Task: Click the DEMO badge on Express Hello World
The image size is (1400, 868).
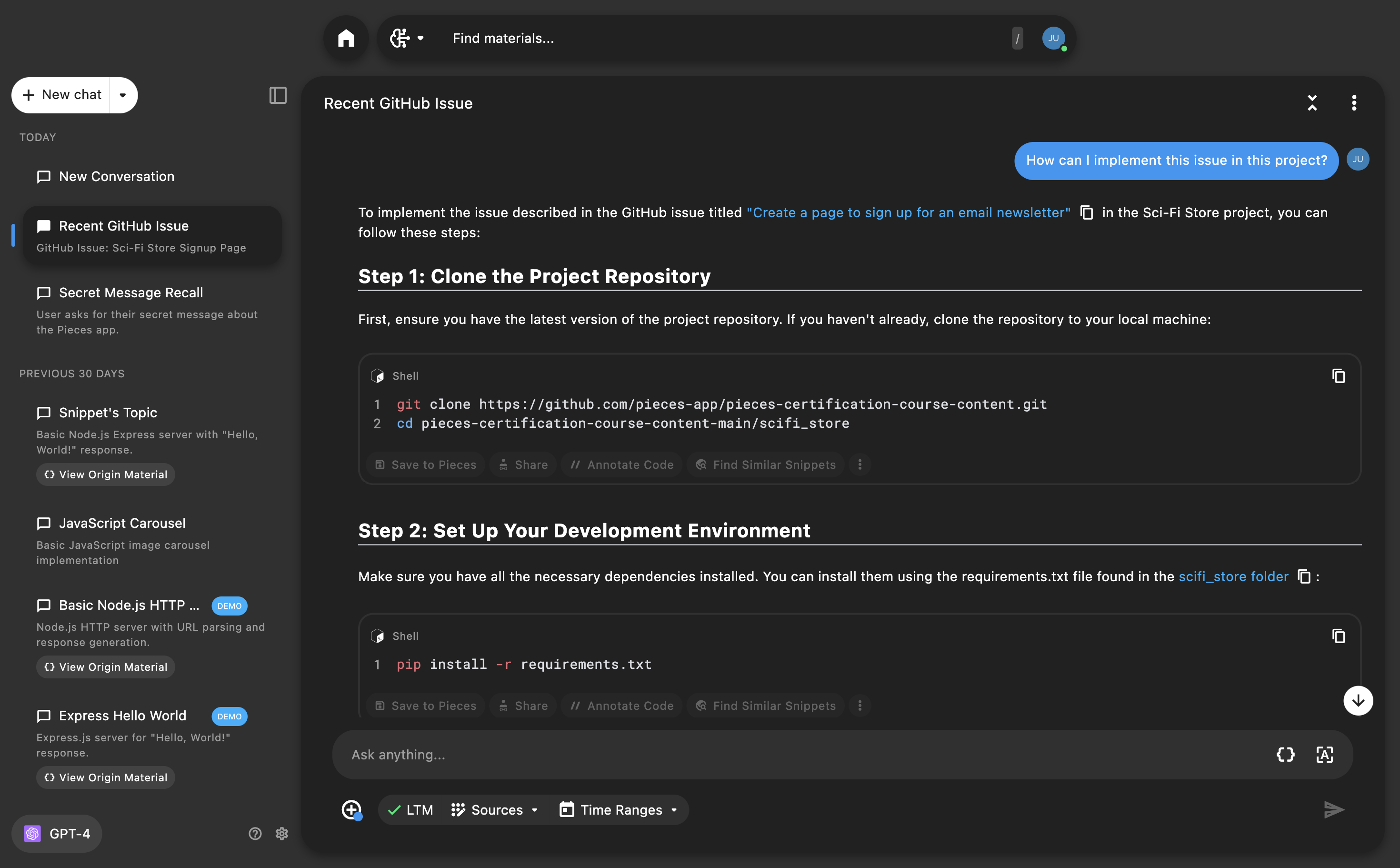Action: coord(230,717)
